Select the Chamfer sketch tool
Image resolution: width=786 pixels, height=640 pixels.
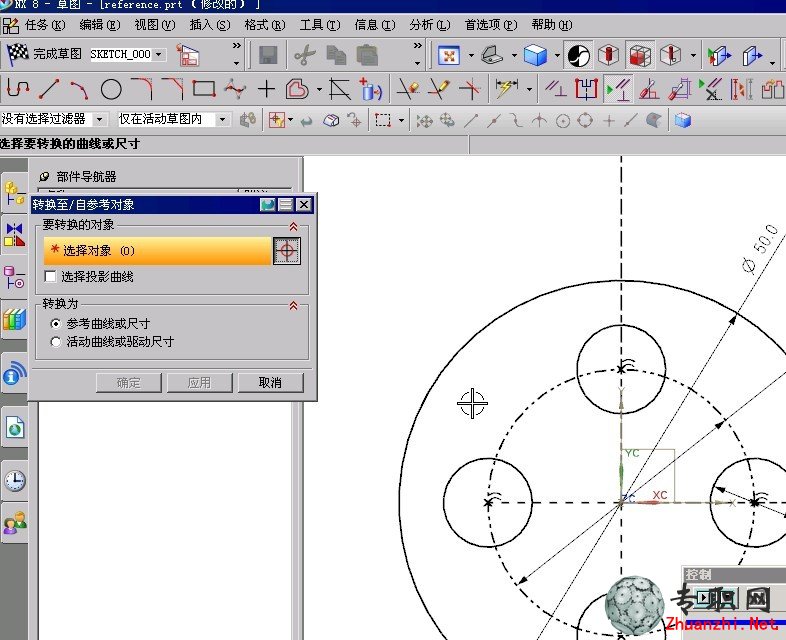pos(173,89)
